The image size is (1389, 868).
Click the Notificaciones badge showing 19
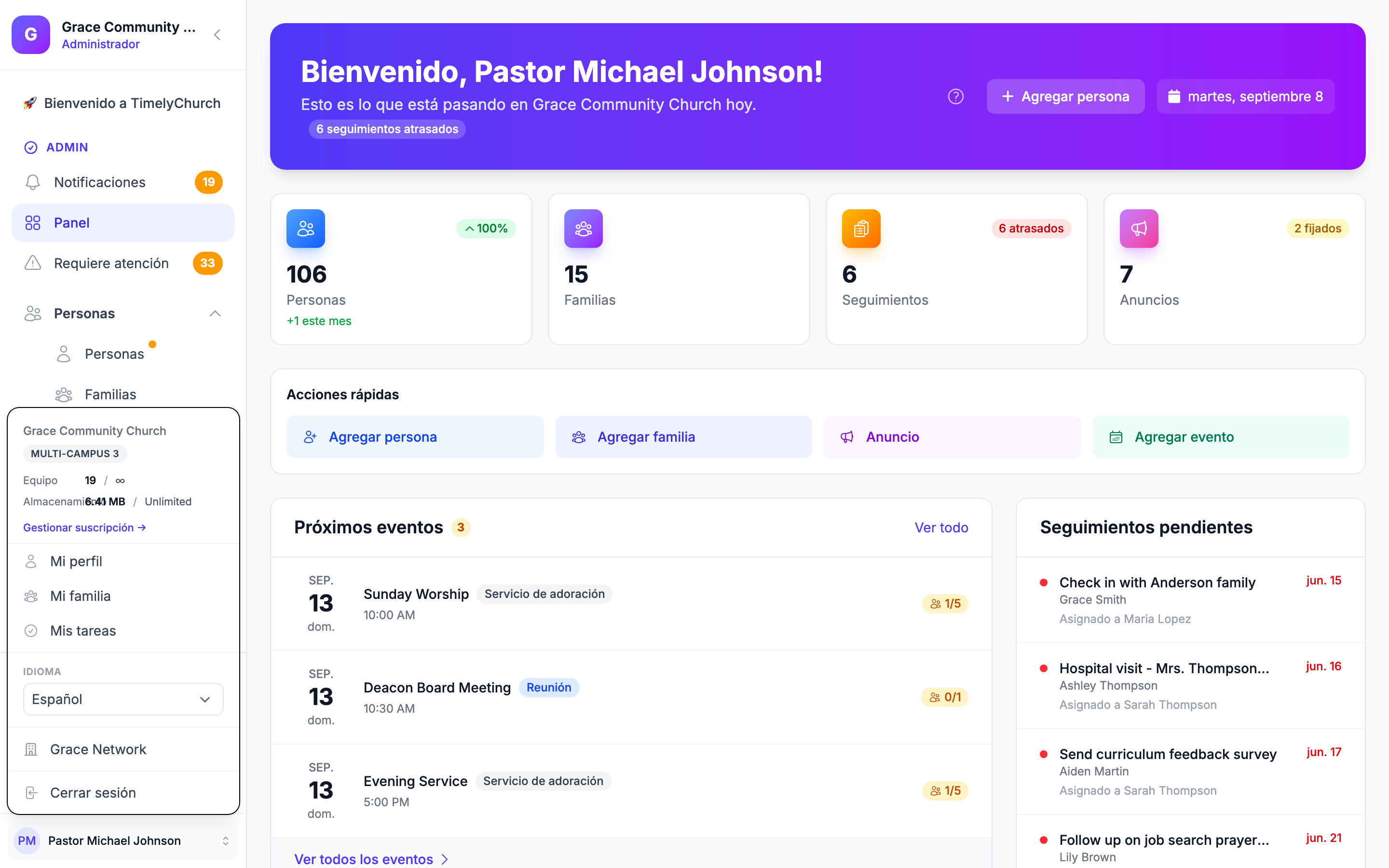click(208, 183)
